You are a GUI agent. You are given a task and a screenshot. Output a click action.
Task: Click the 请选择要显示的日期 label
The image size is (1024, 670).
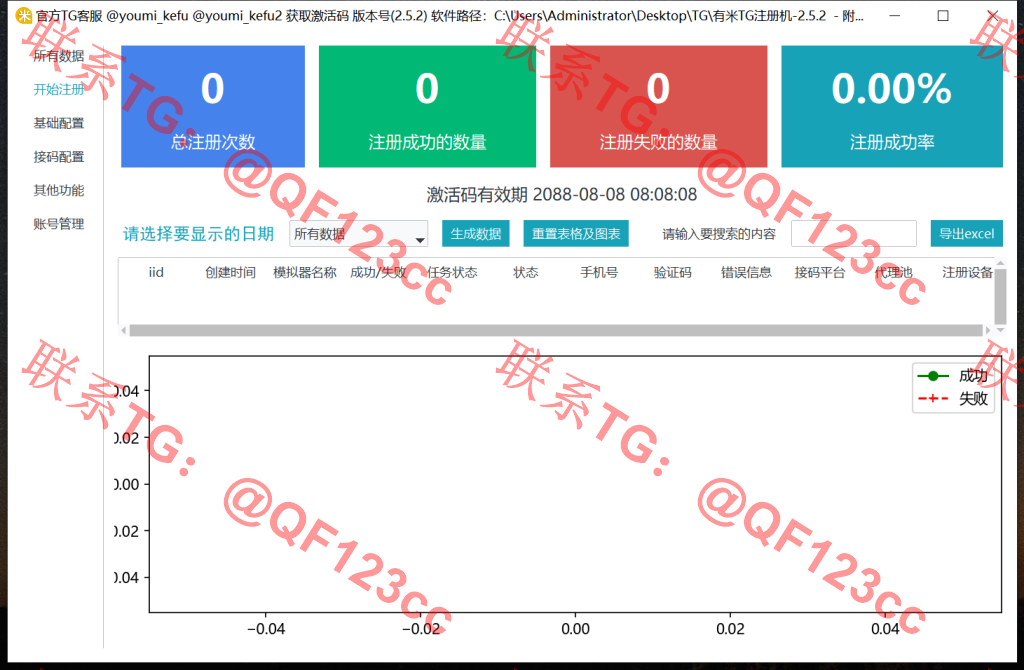pos(198,234)
